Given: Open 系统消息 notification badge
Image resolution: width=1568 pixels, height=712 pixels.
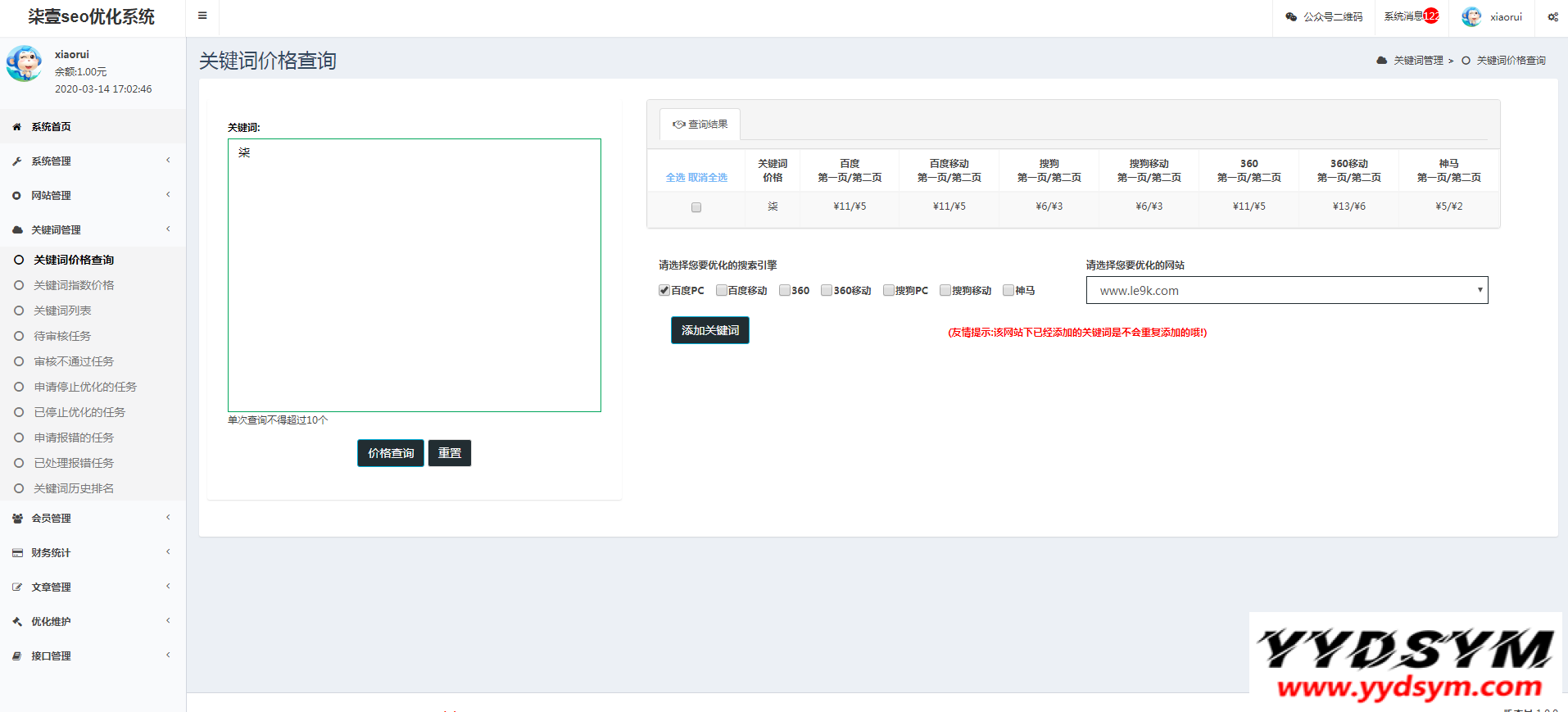Looking at the screenshot, I should coord(1430,16).
